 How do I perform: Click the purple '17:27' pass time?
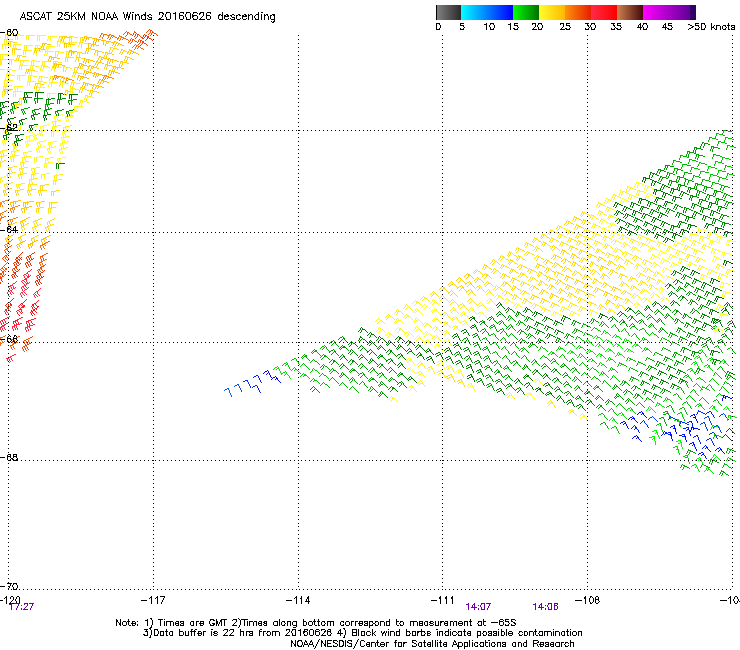click(22, 607)
